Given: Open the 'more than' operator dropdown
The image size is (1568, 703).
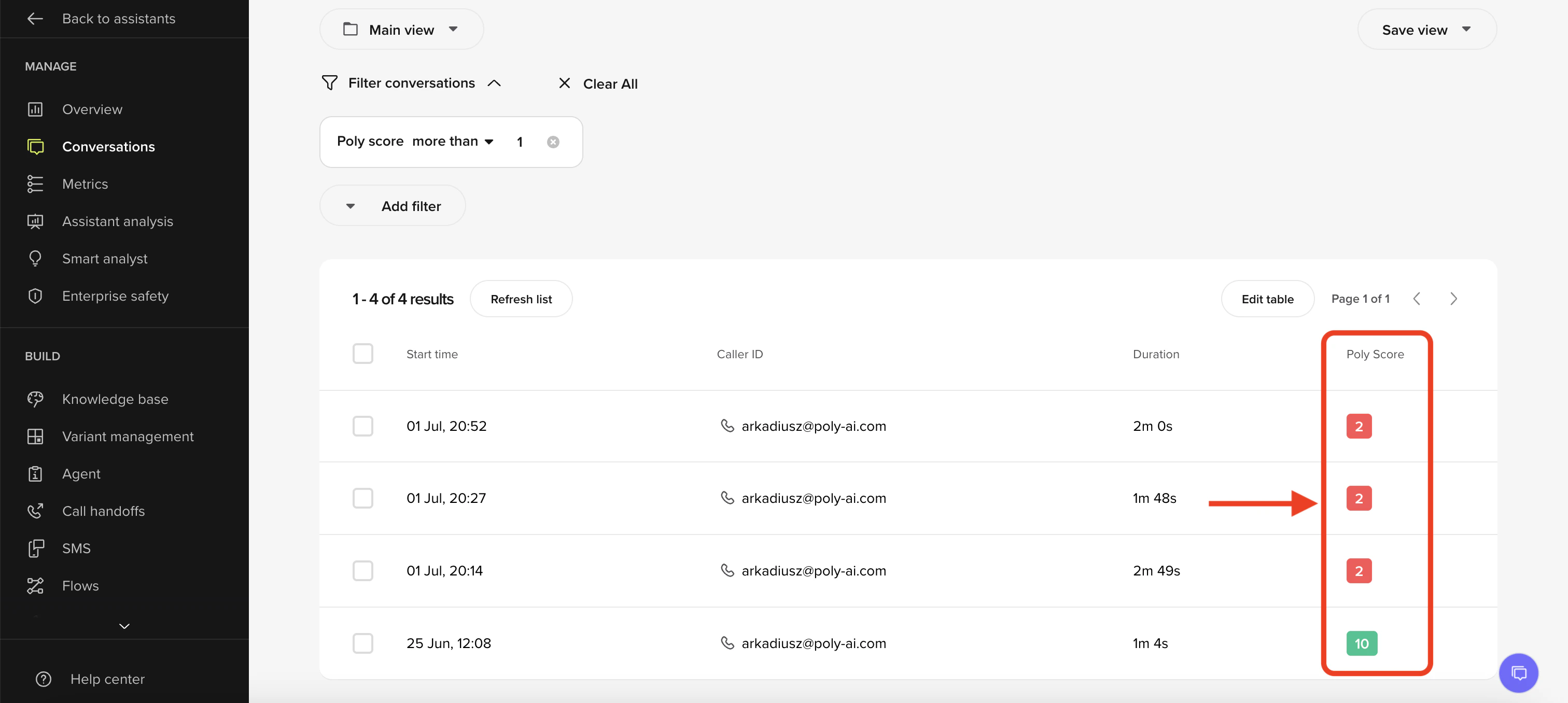Looking at the screenshot, I should pyautogui.click(x=452, y=142).
